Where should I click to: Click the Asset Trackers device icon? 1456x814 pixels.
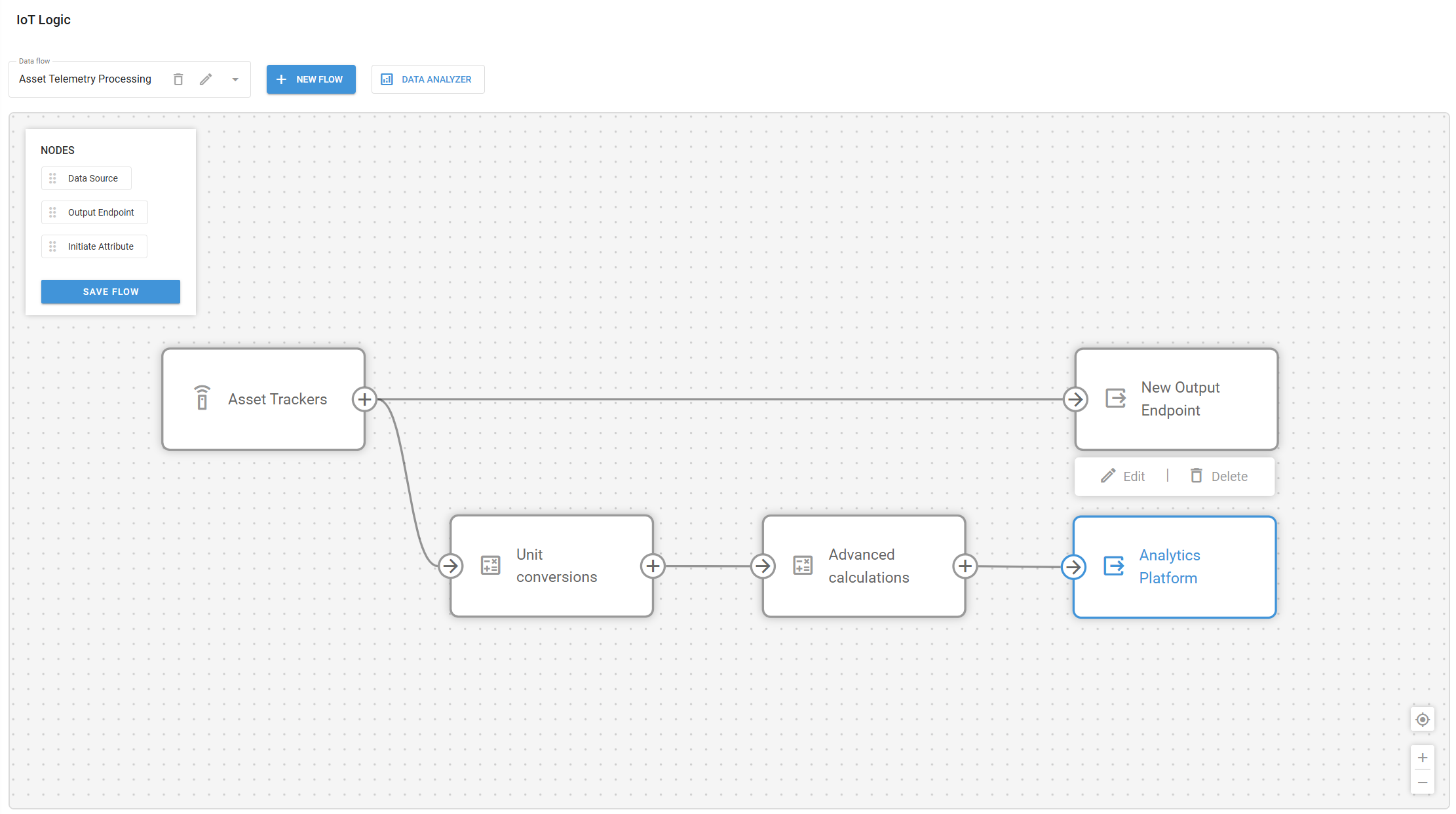click(202, 398)
